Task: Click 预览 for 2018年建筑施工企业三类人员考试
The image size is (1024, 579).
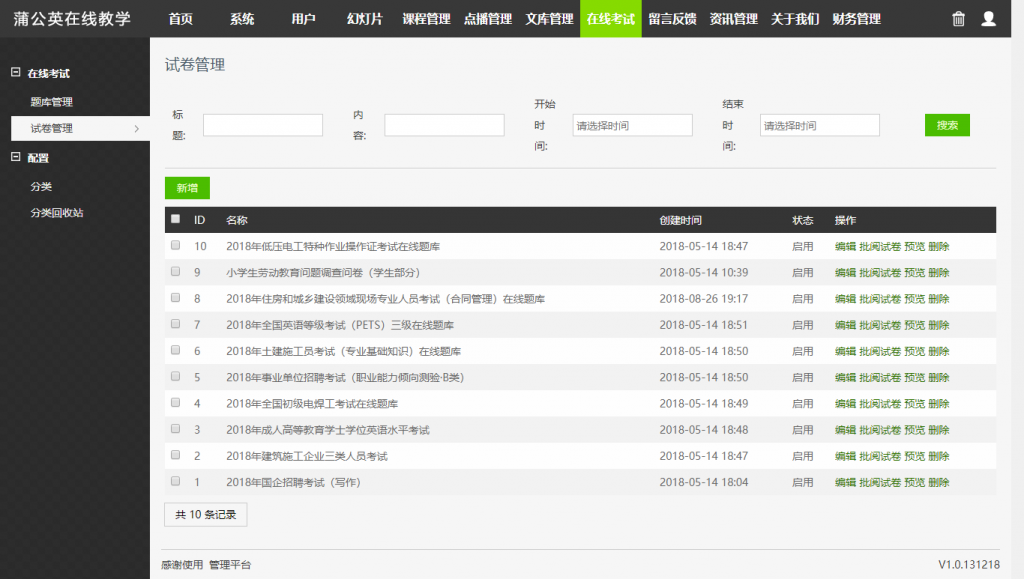Action: click(914, 456)
